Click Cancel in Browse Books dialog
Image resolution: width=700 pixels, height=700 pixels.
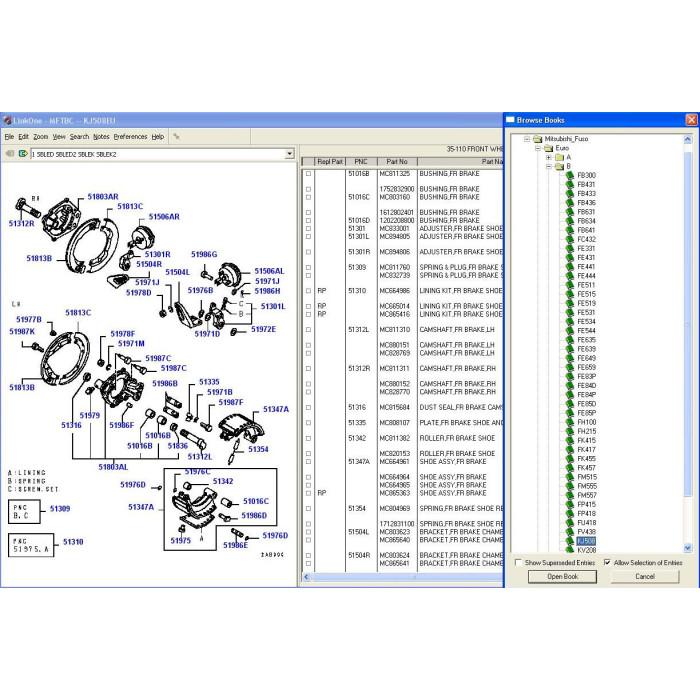pos(645,577)
